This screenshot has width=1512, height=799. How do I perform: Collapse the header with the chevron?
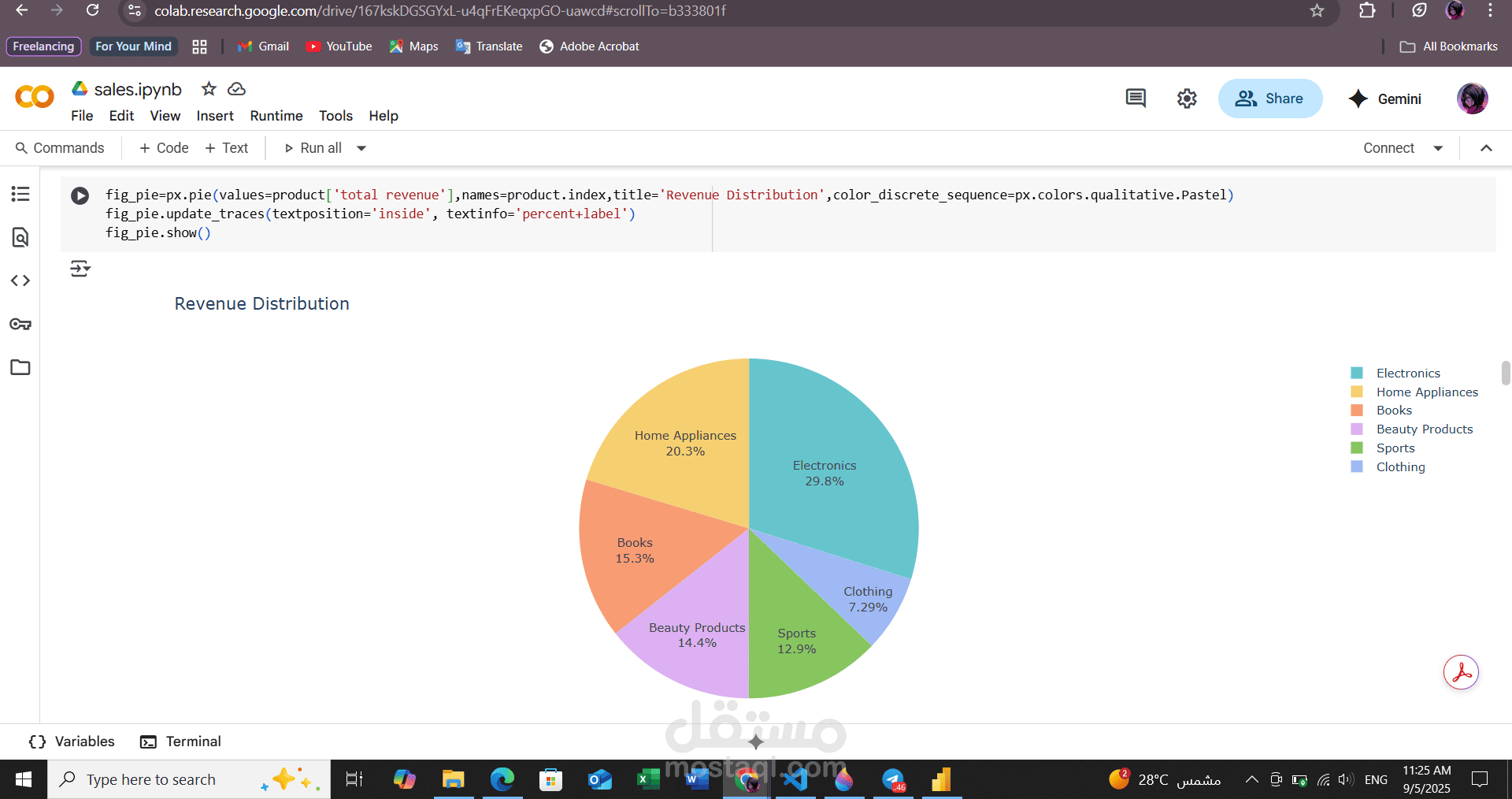tap(1486, 148)
